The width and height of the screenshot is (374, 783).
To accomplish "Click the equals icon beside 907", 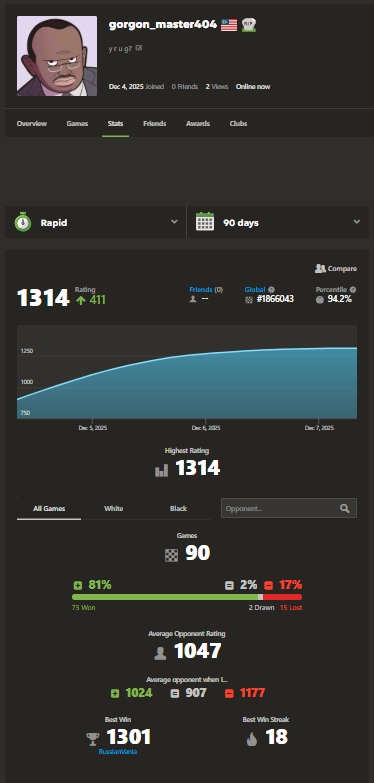I will pos(174,694).
